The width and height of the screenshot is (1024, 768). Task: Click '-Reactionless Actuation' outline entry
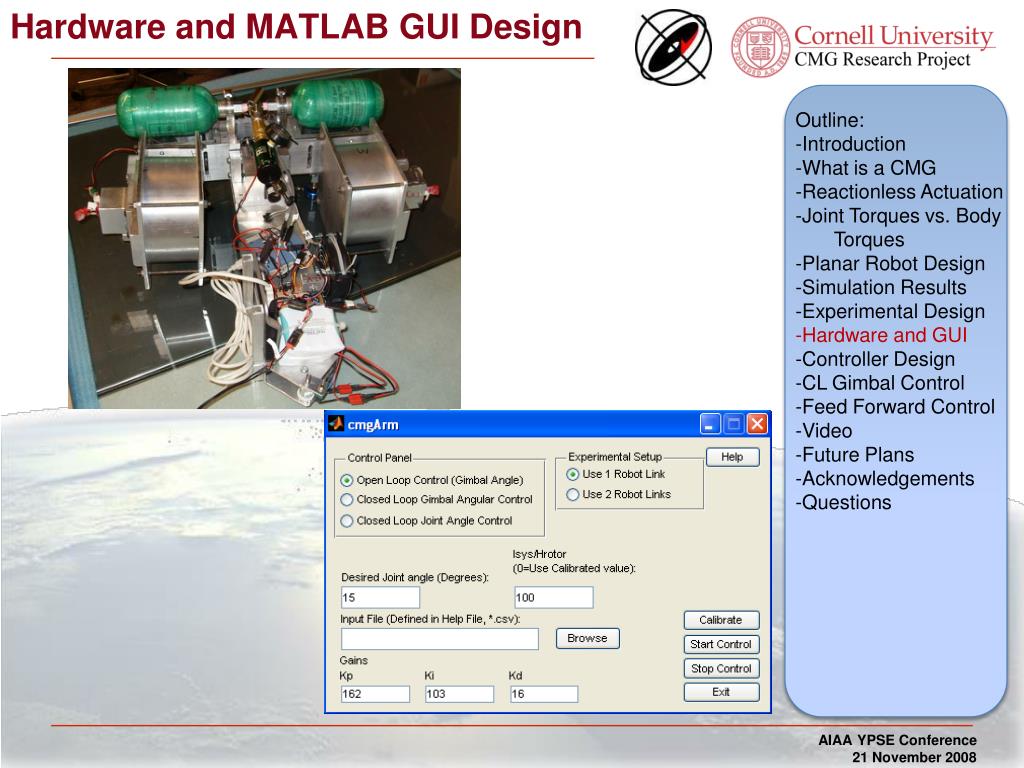coord(899,192)
